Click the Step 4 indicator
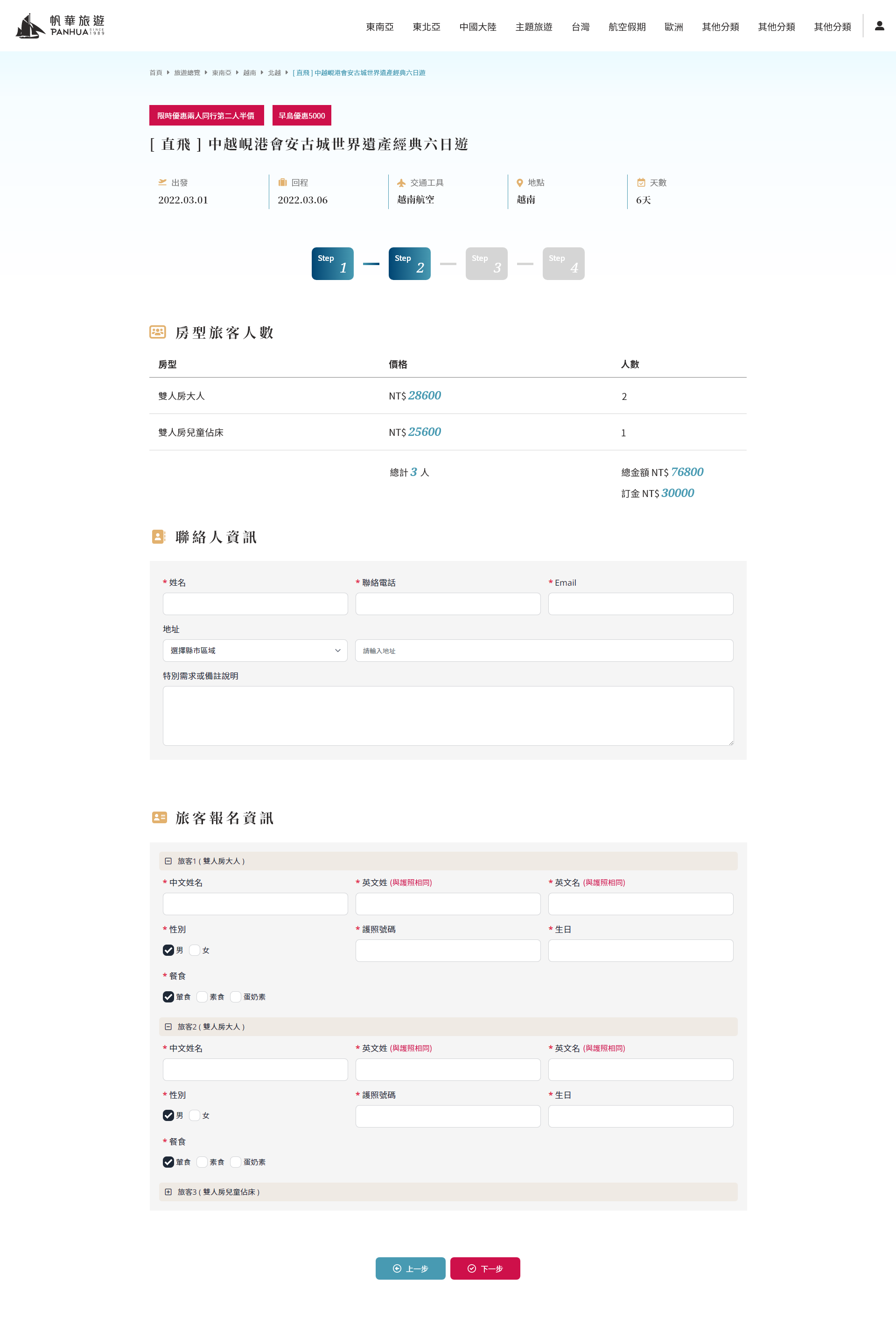Screen dimensions: 896x1331 click(x=563, y=264)
